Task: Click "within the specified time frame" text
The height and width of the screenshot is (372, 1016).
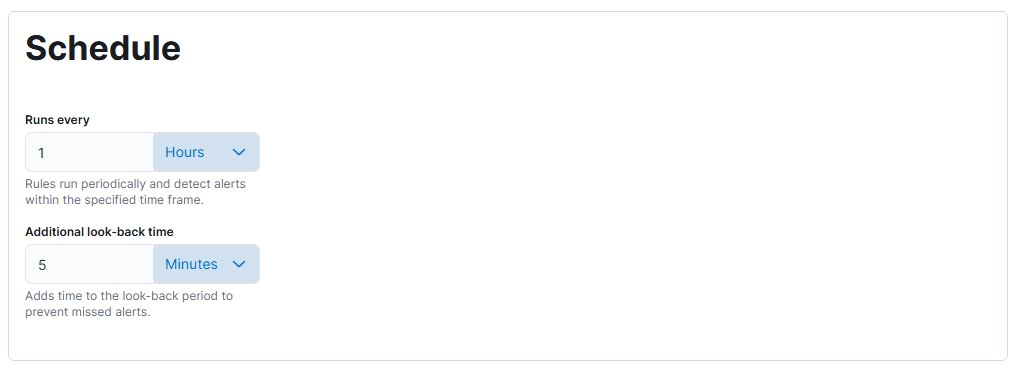Action: click(x=115, y=200)
